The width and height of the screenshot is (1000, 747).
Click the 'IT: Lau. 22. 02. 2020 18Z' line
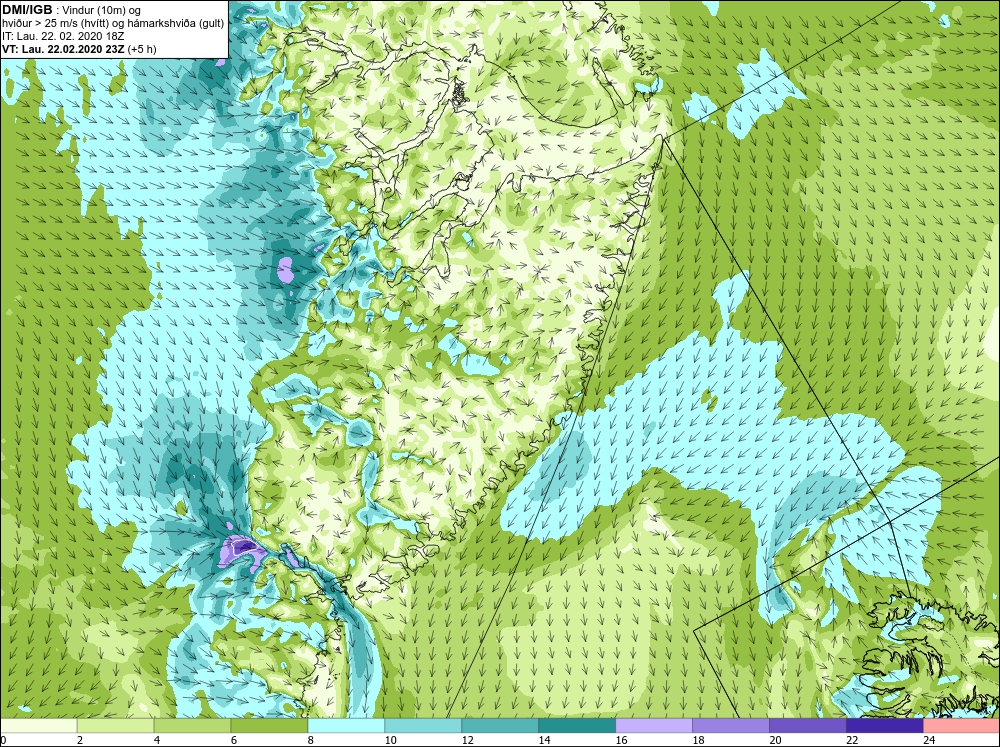[62, 36]
